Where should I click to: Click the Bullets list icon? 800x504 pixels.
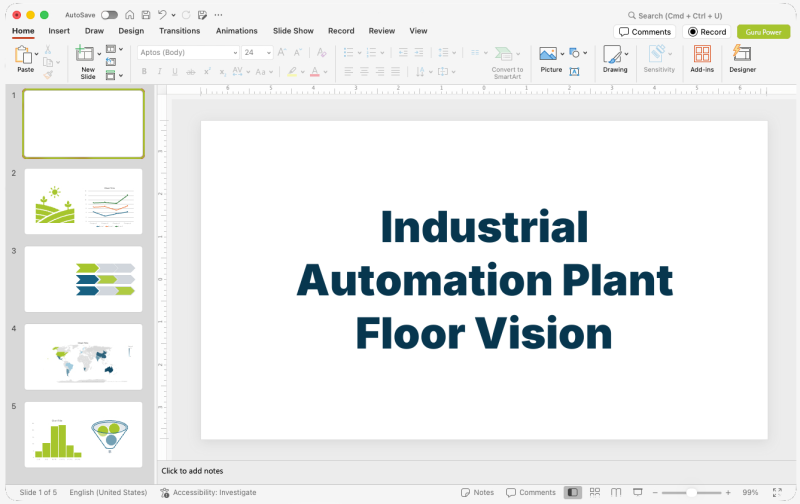(x=348, y=53)
